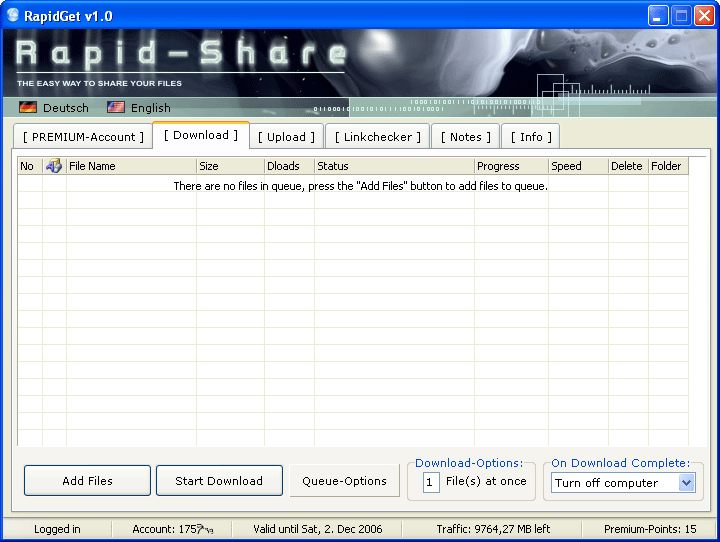Click the Start Download button

point(219,481)
